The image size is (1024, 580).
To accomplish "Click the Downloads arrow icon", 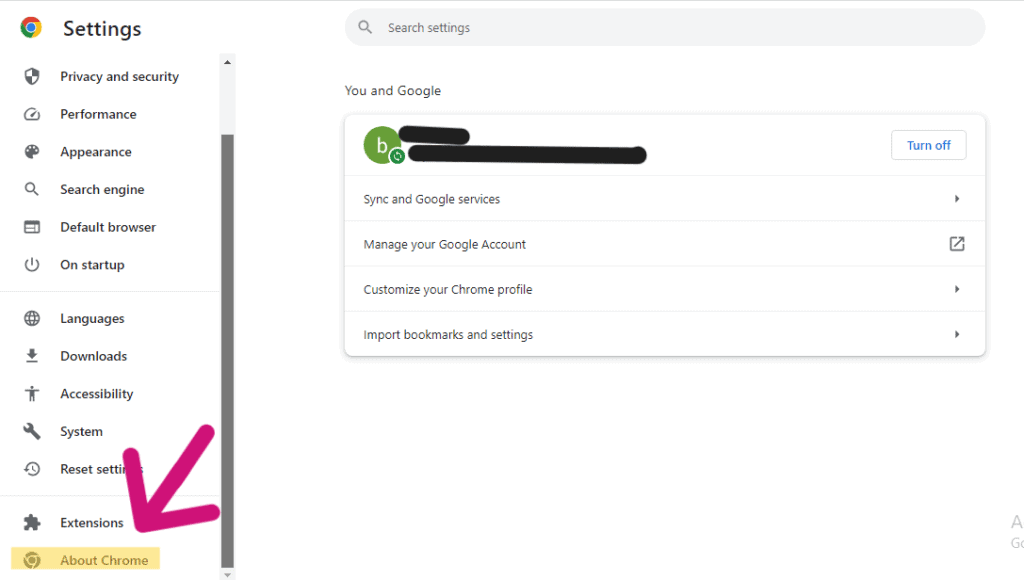I will point(31,356).
